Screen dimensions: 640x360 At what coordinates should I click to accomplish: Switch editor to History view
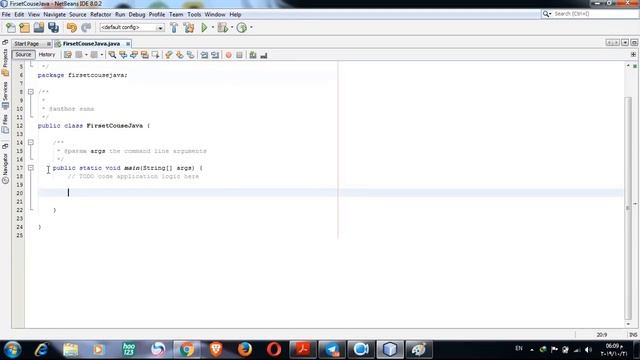click(x=47, y=55)
